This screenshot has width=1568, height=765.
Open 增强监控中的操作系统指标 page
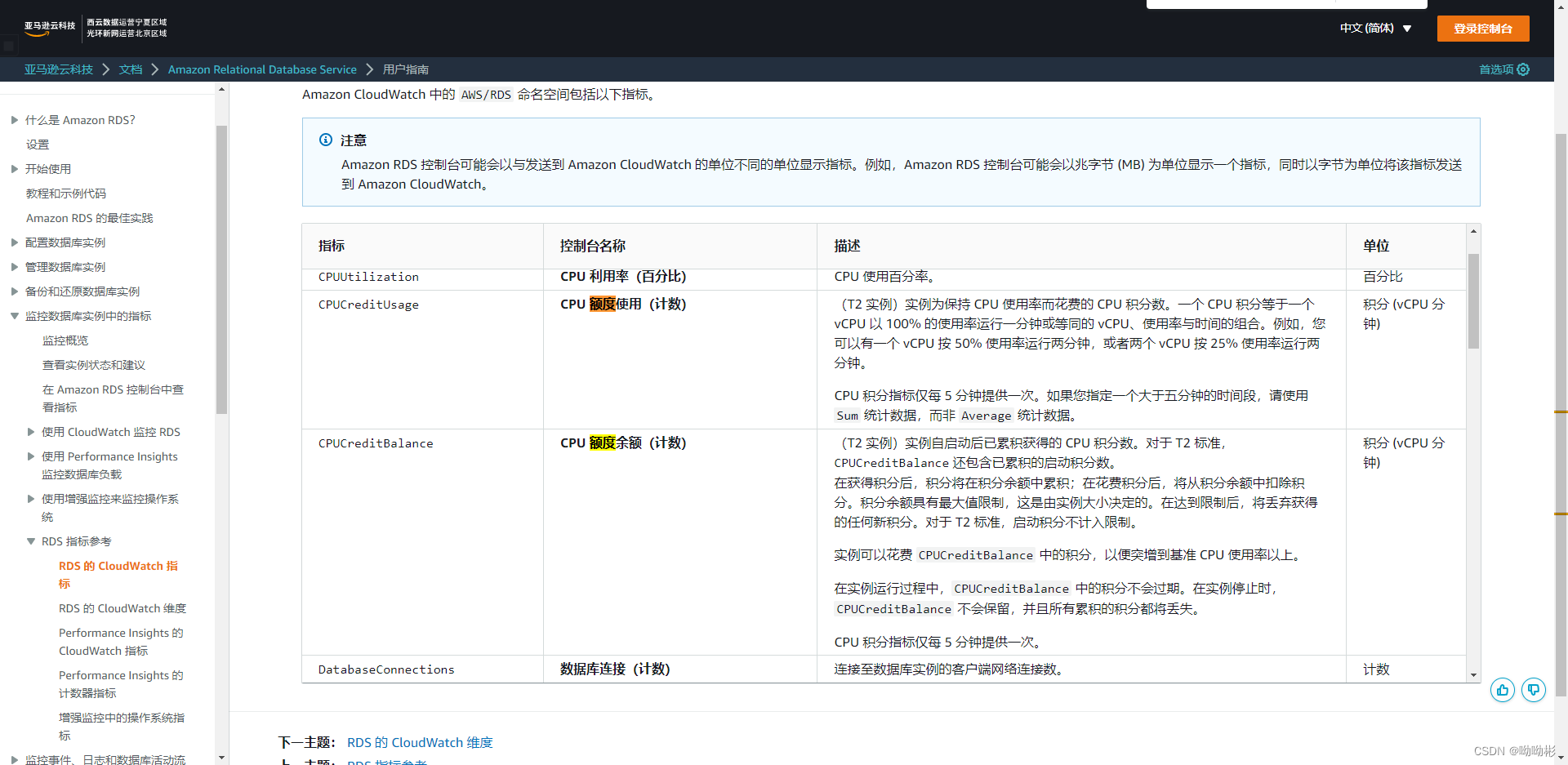122,727
